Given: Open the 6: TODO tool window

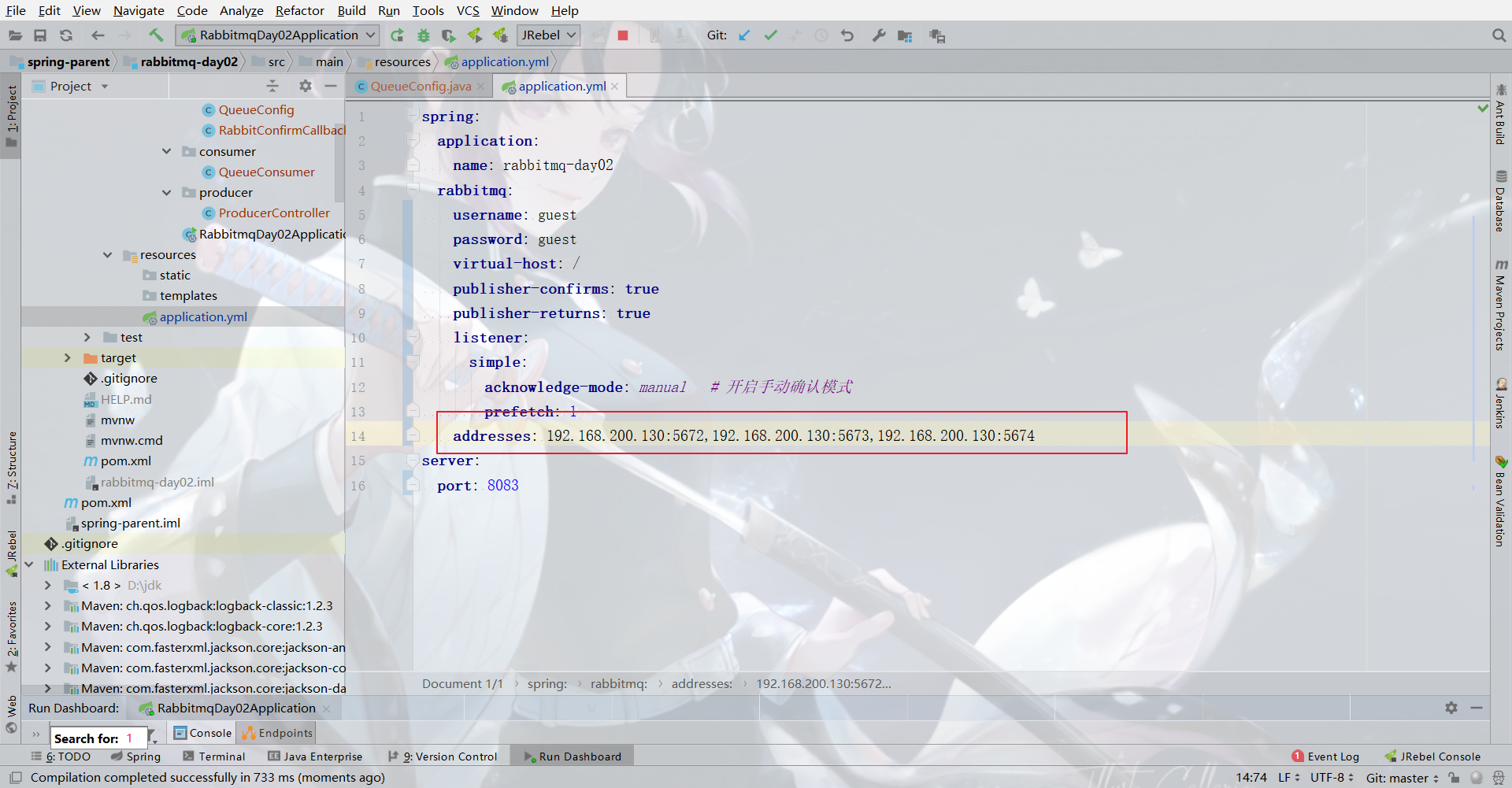Looking at the screenshot, I should pos(61,757).
